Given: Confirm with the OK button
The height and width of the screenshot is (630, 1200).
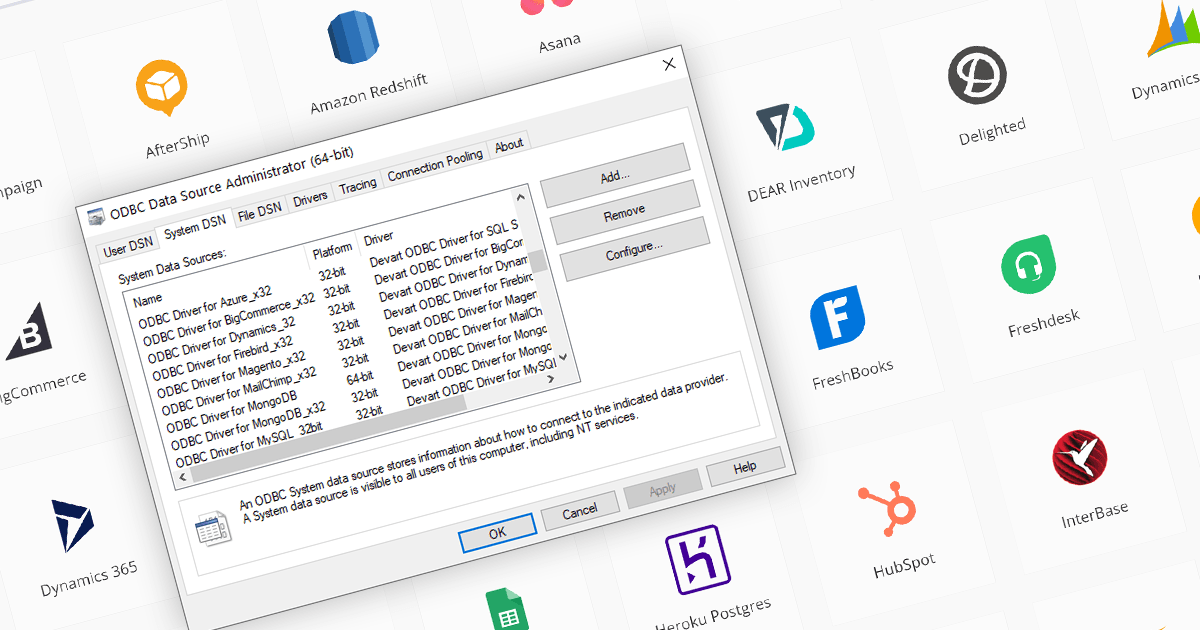Looking at the screenshot, I should pos(498,534).
